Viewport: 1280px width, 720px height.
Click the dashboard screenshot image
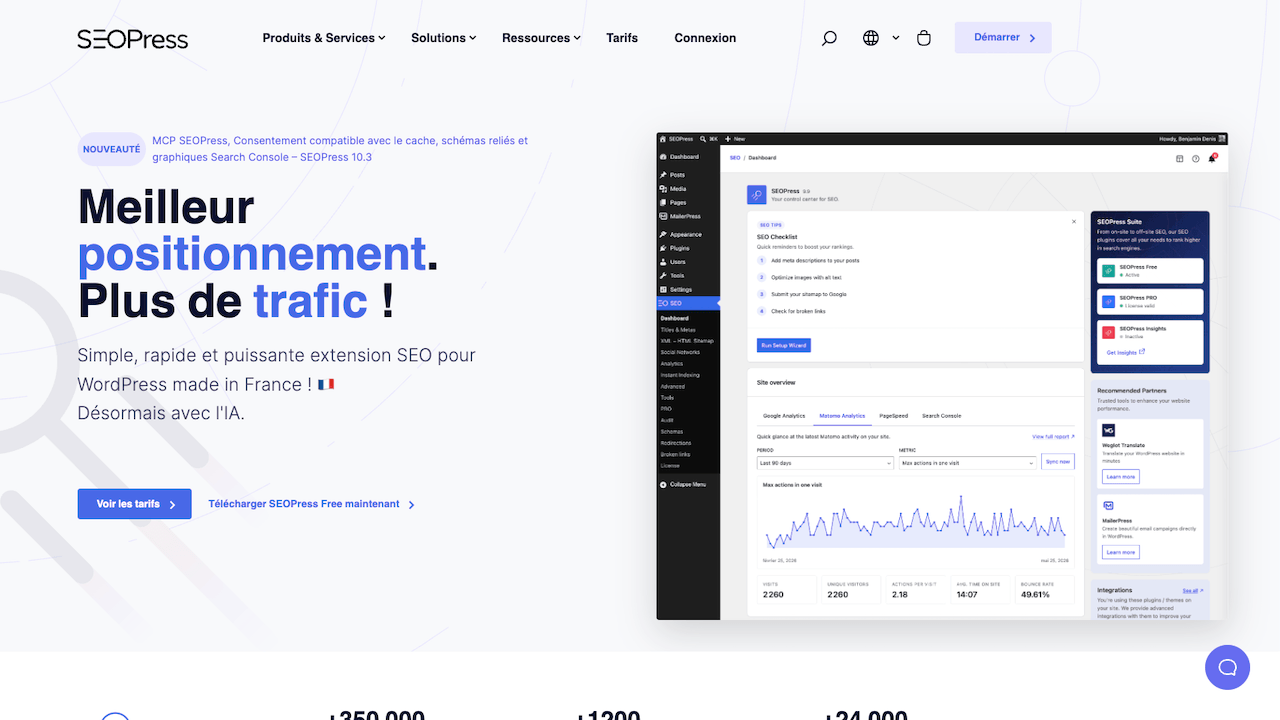(942, 376)
